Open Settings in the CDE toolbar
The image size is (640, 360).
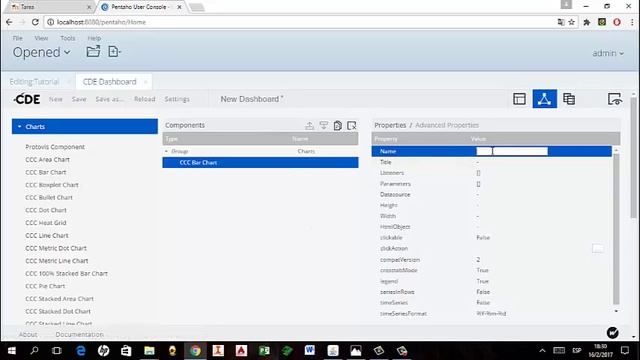(177, 99)
